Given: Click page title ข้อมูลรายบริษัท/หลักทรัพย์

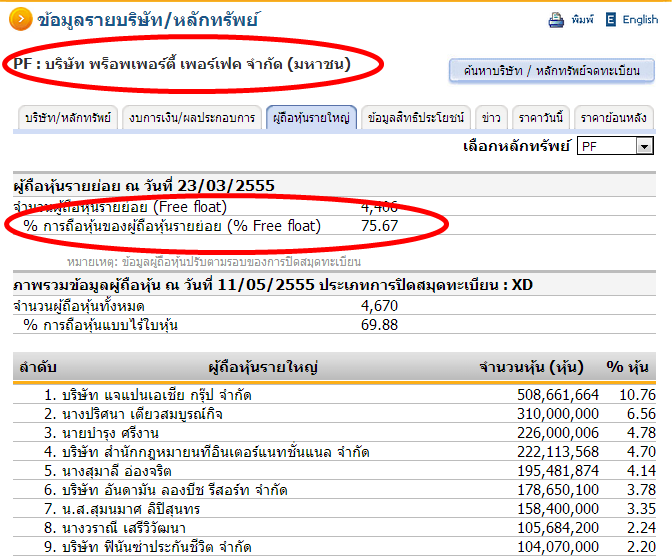Looking at the screenshot, I should point(148,20).
